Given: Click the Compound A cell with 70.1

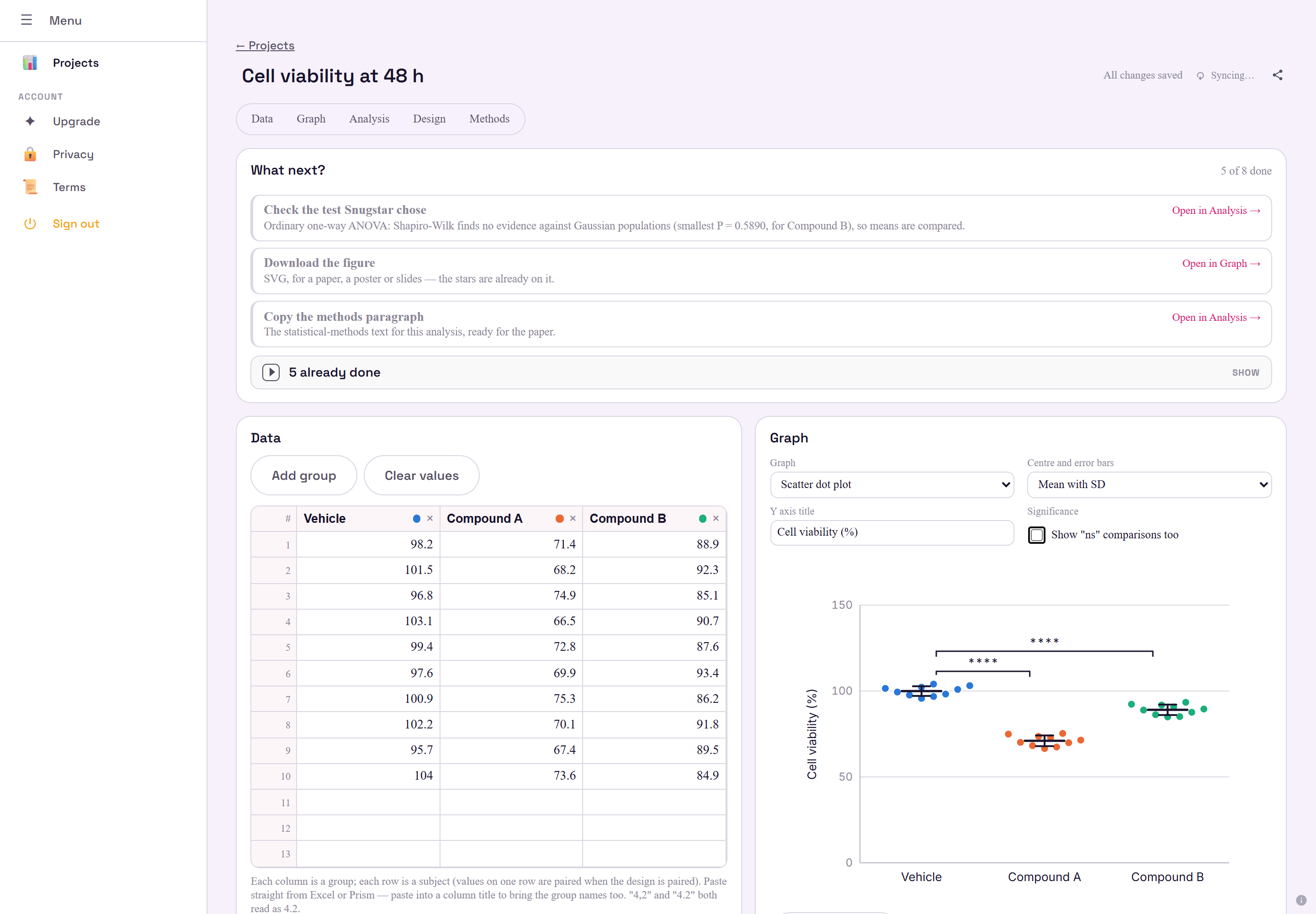Looking at the screenshot, I should coord(511,725).
